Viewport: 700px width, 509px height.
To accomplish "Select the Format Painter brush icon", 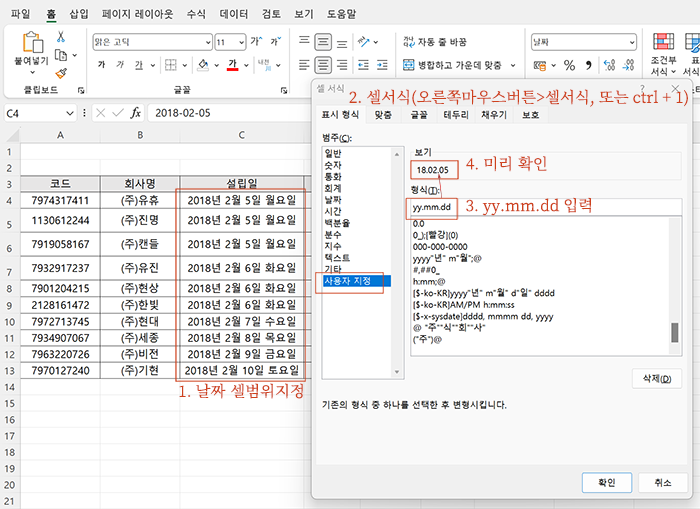I will pos(61,73).
